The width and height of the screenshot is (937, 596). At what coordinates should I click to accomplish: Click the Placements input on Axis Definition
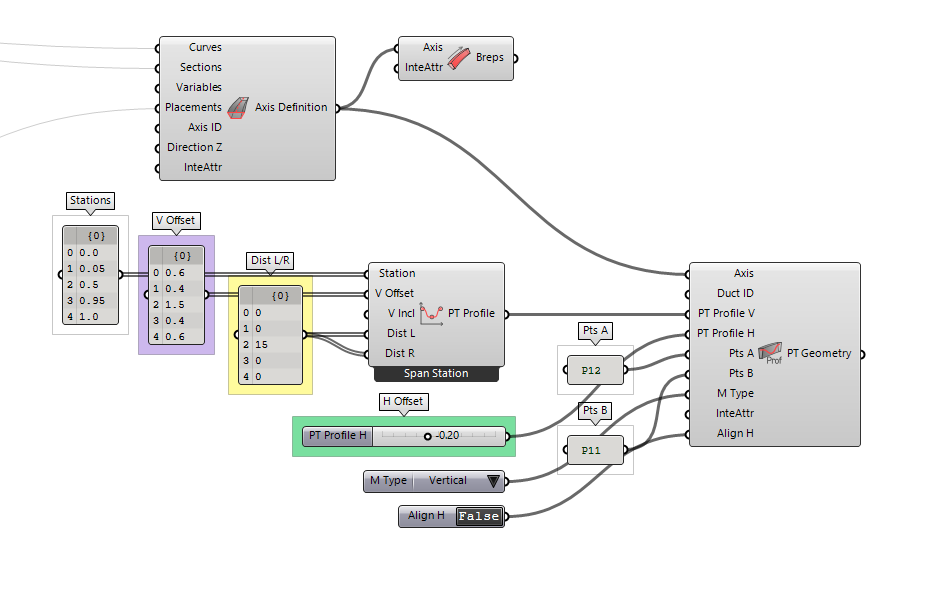[193, 107]
